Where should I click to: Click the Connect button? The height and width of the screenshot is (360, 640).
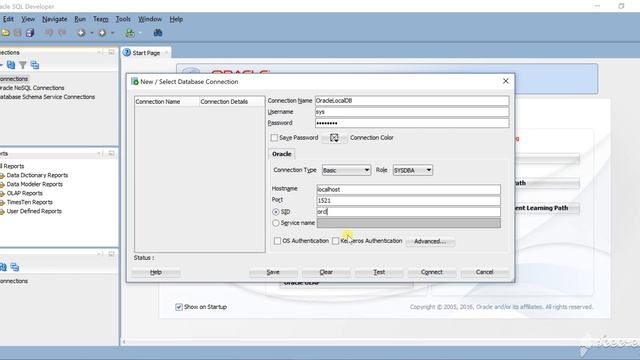431,272
